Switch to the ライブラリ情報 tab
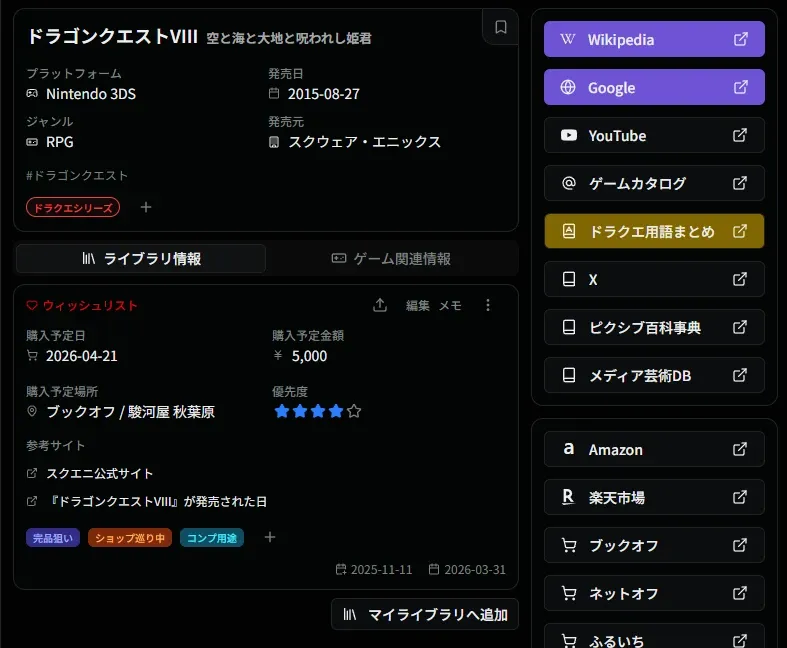Viewport: 787px width, 648px height. click(x=141, y=258)
